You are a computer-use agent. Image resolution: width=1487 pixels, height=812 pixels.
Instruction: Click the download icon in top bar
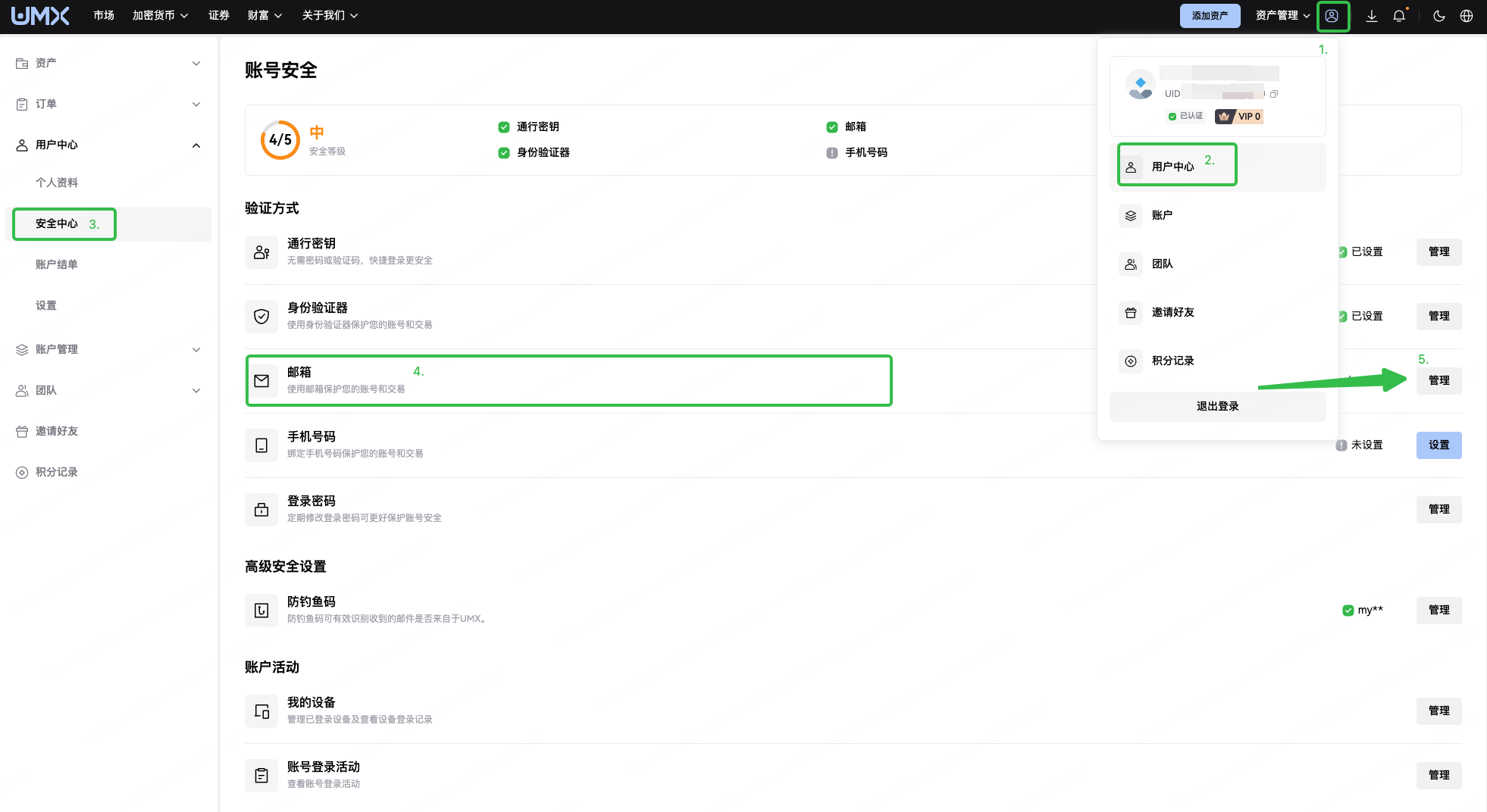1371,16
